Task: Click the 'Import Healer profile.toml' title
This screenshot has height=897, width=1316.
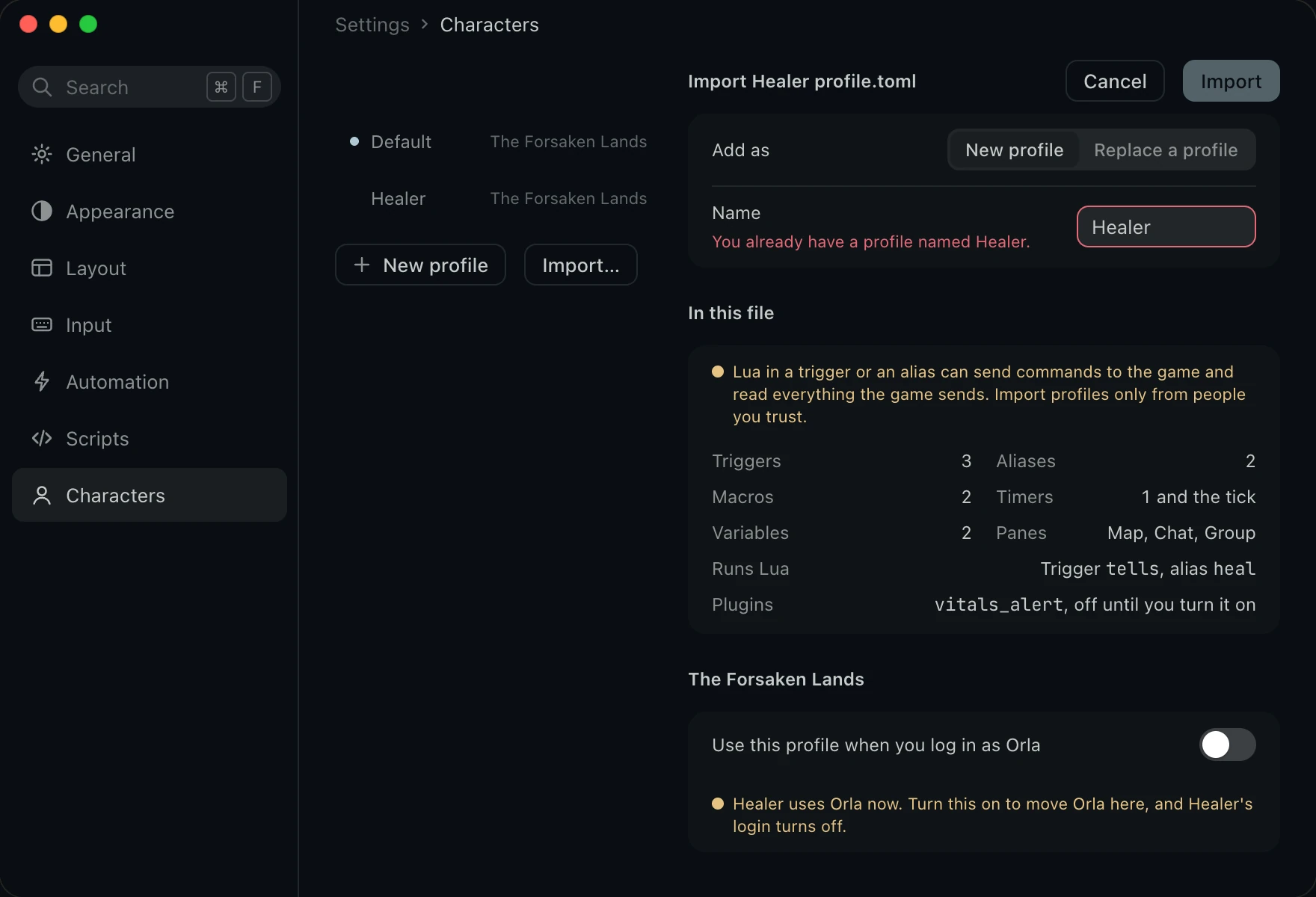Action: [x=802, y=81]
